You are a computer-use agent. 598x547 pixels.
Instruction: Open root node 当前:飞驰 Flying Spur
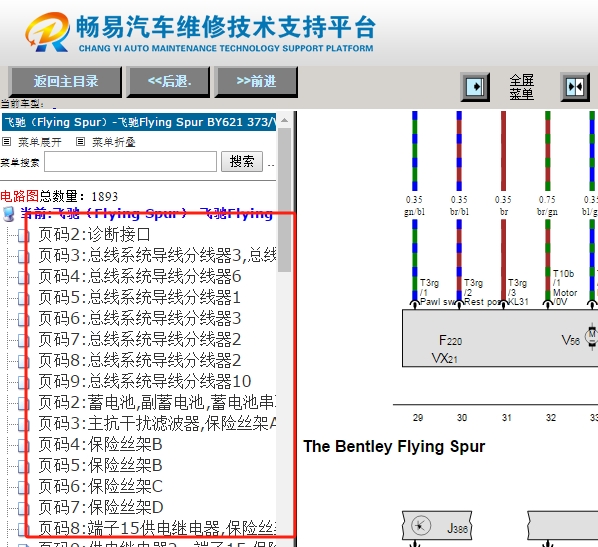click(147, 214)
